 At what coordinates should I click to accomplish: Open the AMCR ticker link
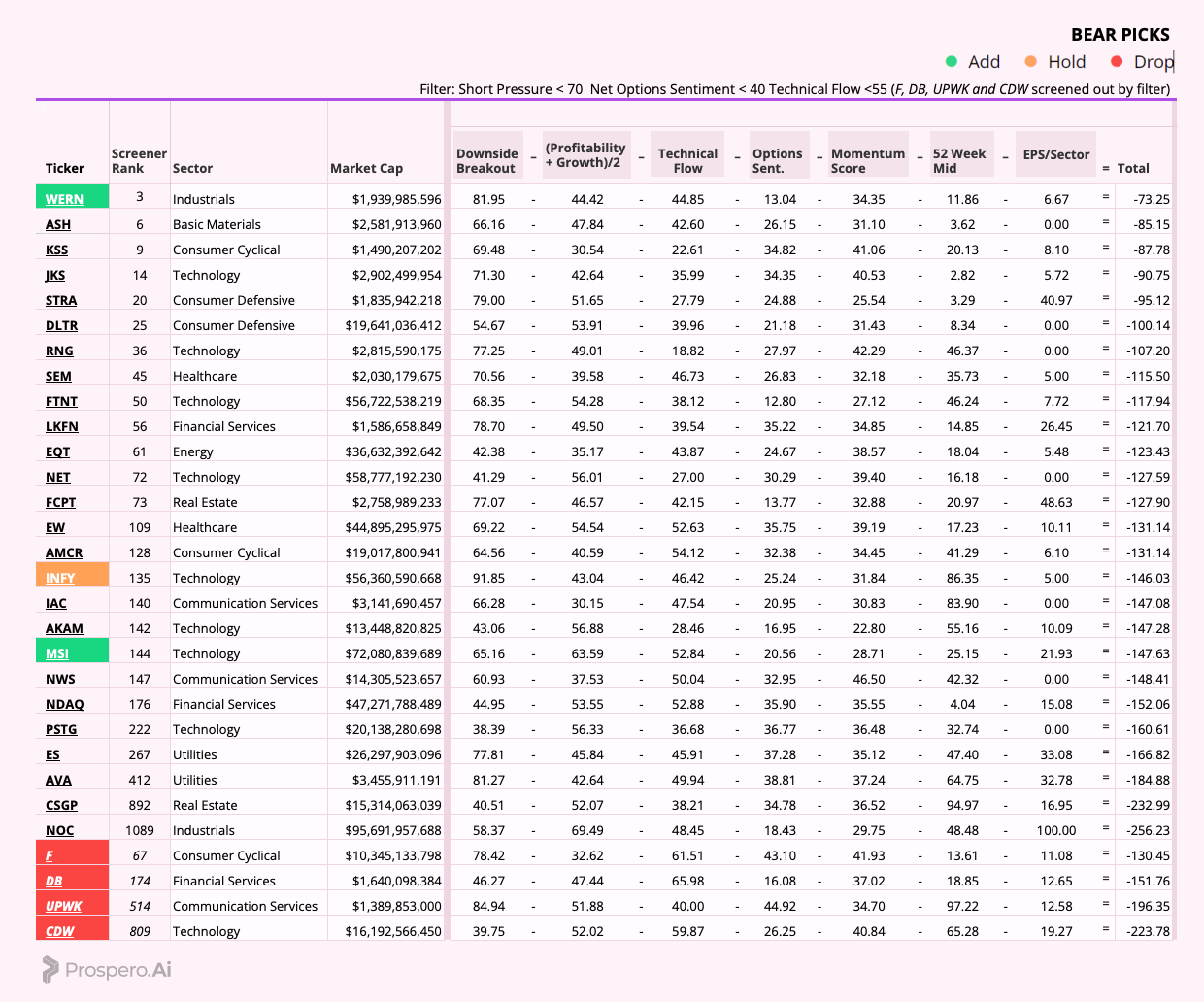point(64,552)
